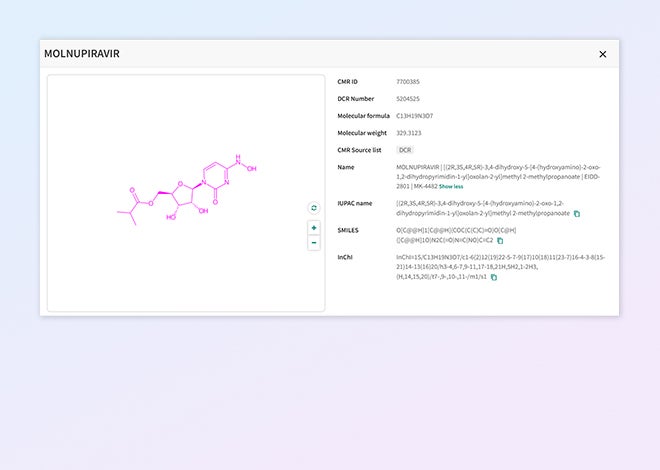The width and height of the screenshot is (660, 470).
Task: Copy the SMILES string
Action: [x=500, y=240]
